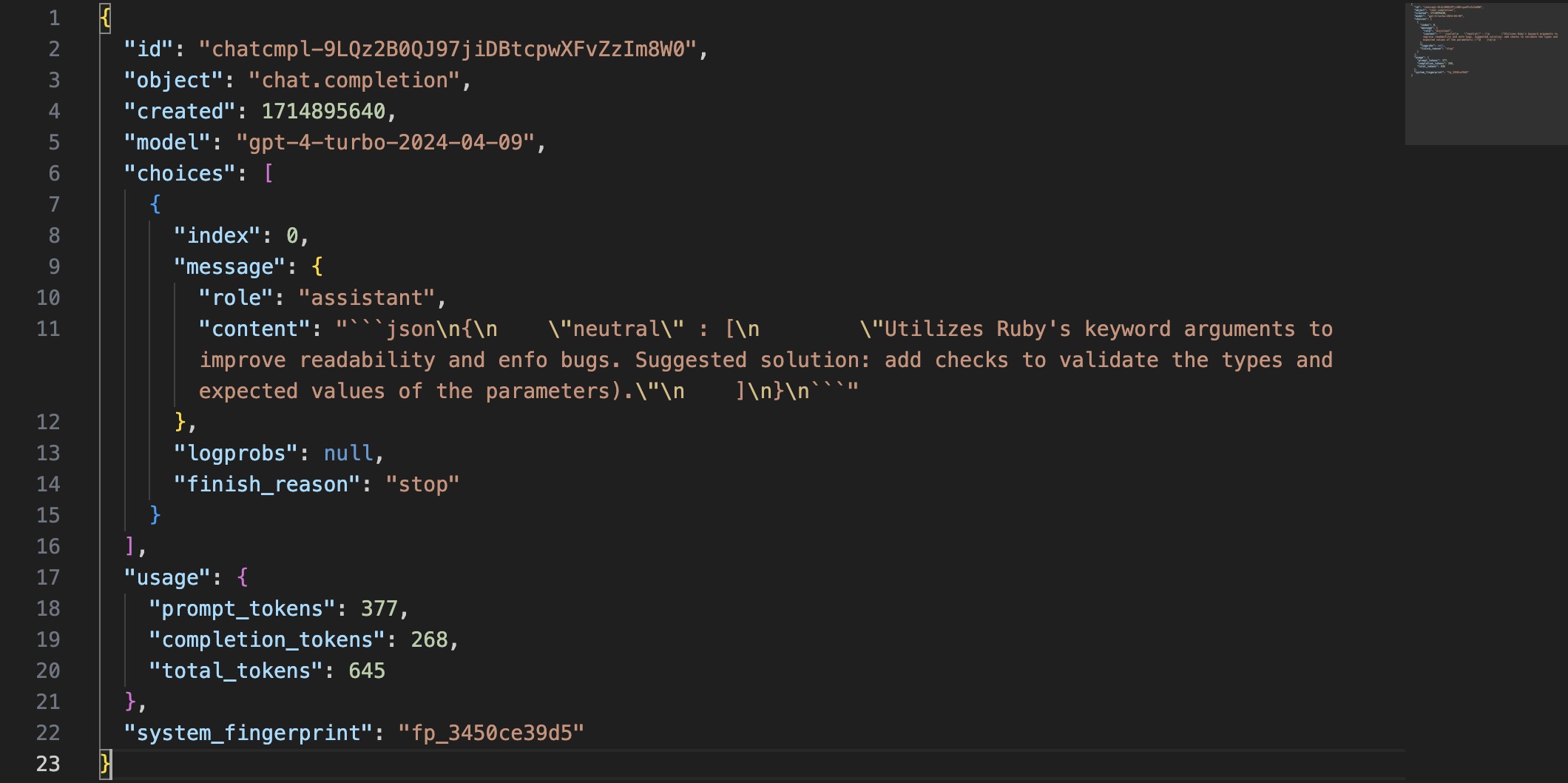Click the total_tokens value 645
Screen dimensions: 1568x783
[367, 671]
